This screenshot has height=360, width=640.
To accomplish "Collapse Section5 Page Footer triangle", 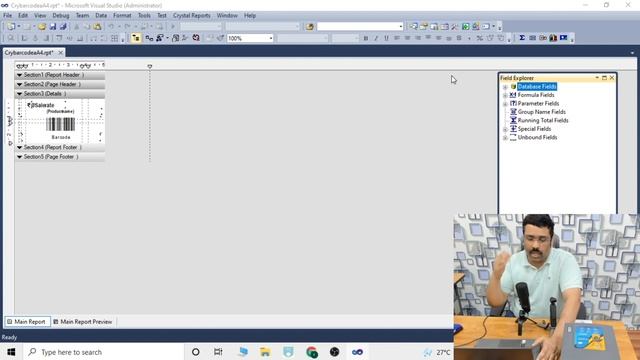I will 19,157.
